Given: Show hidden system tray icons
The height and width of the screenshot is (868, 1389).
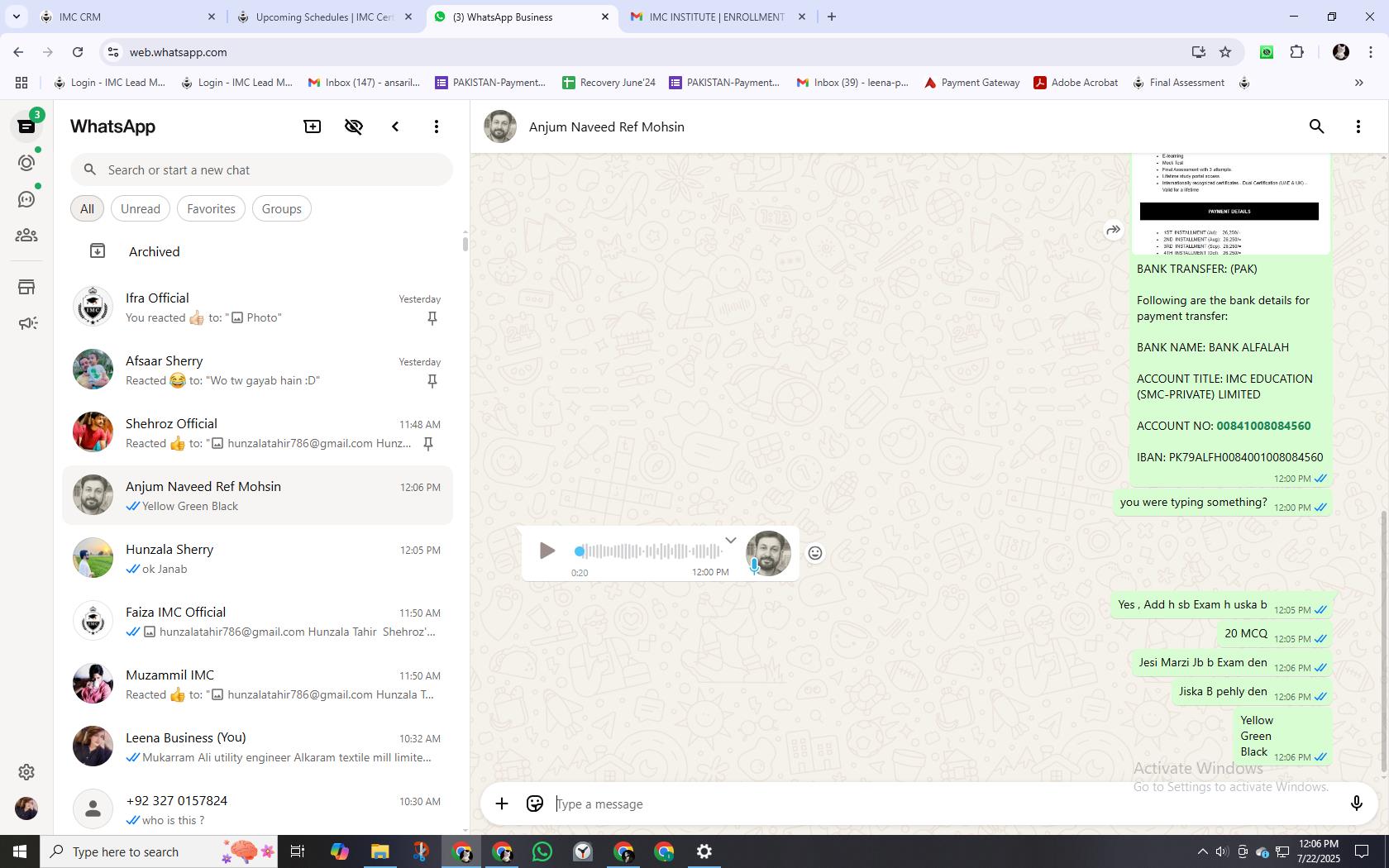Looking at the screenshot, I should [x=1202, y=851].
